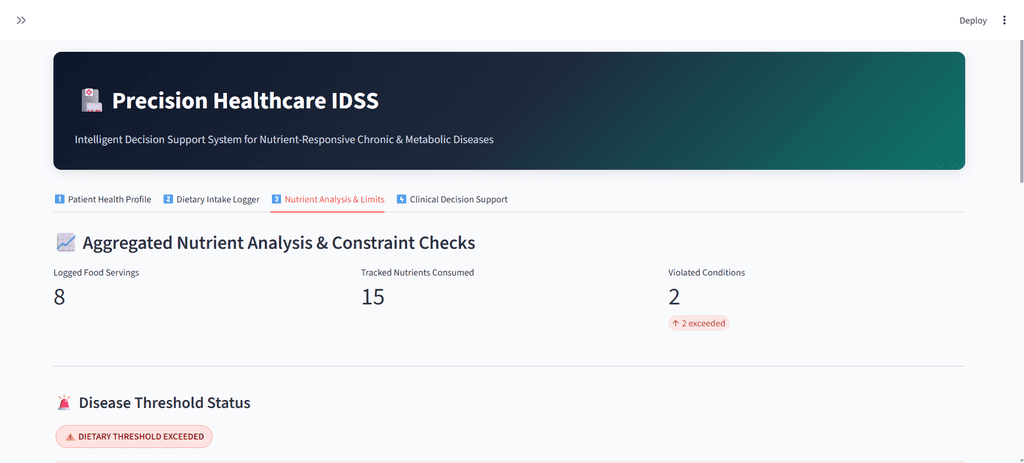Select the Nutrient Analysis & Limits tab
Viewport: 1024px width, 463px height.
tap(328, 199)
